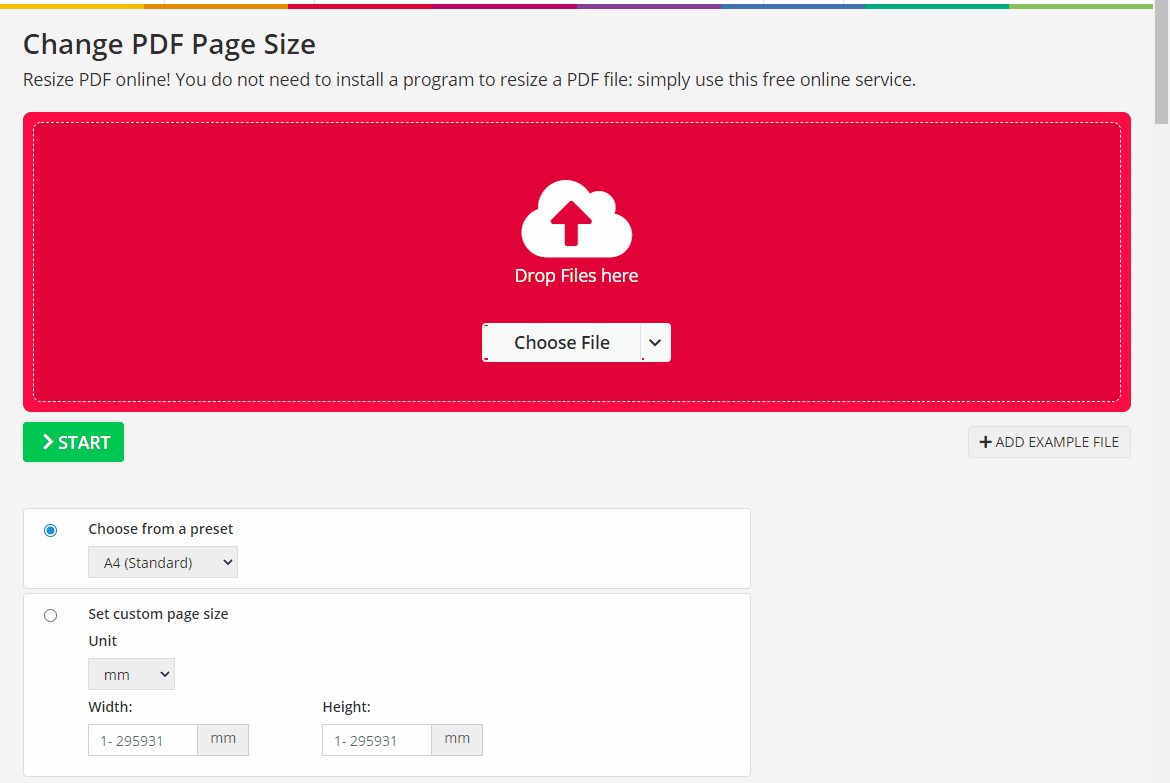Select the Set custom page size radio button
The width and height of the screenshot is (1170, 783).
coord(50,615)
